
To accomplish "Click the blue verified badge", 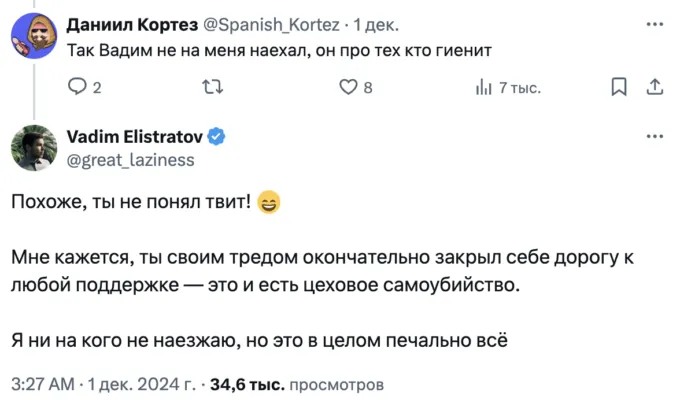I will coord(215,137).
